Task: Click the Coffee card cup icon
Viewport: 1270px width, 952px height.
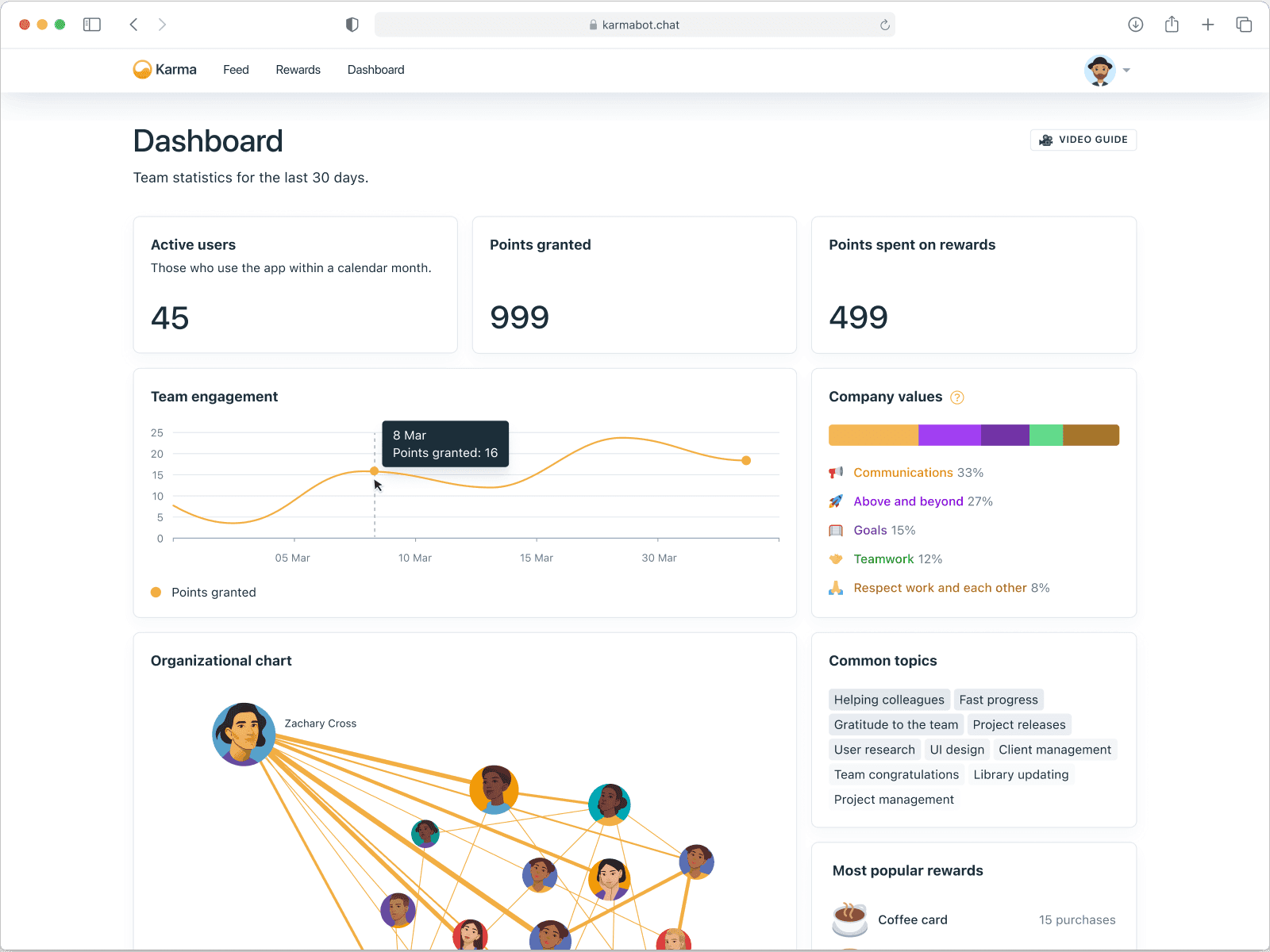Action: tap(850, 919)
